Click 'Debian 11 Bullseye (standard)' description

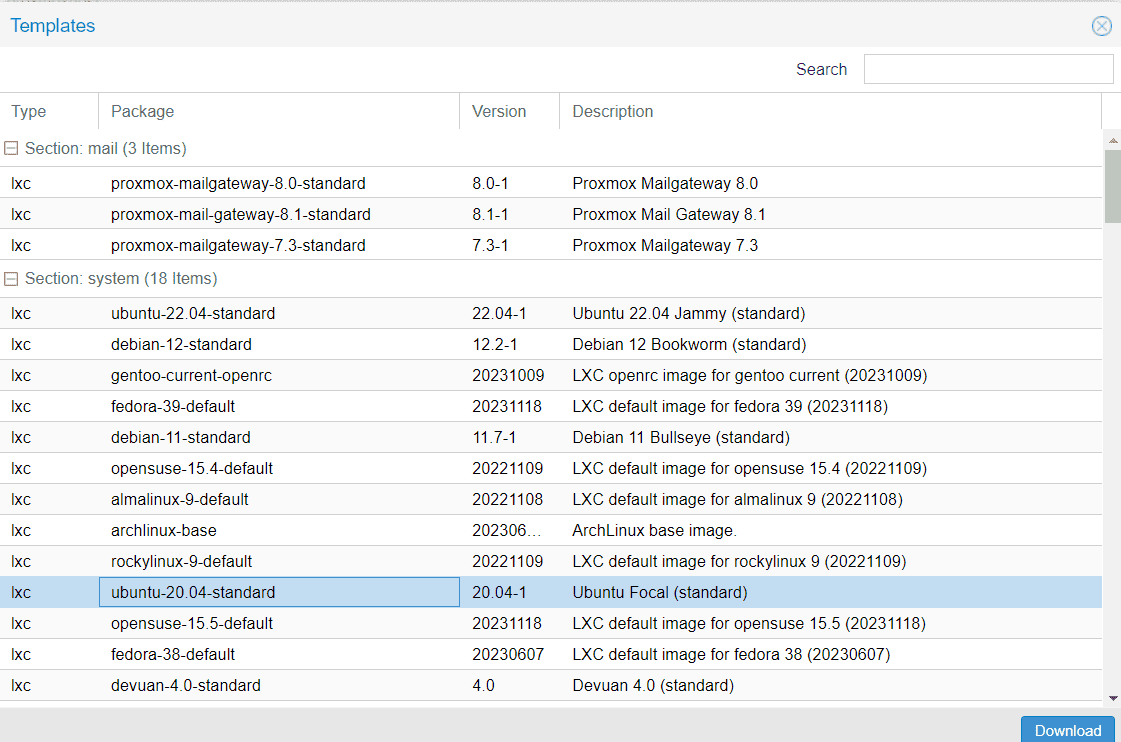tap(681, 437)
